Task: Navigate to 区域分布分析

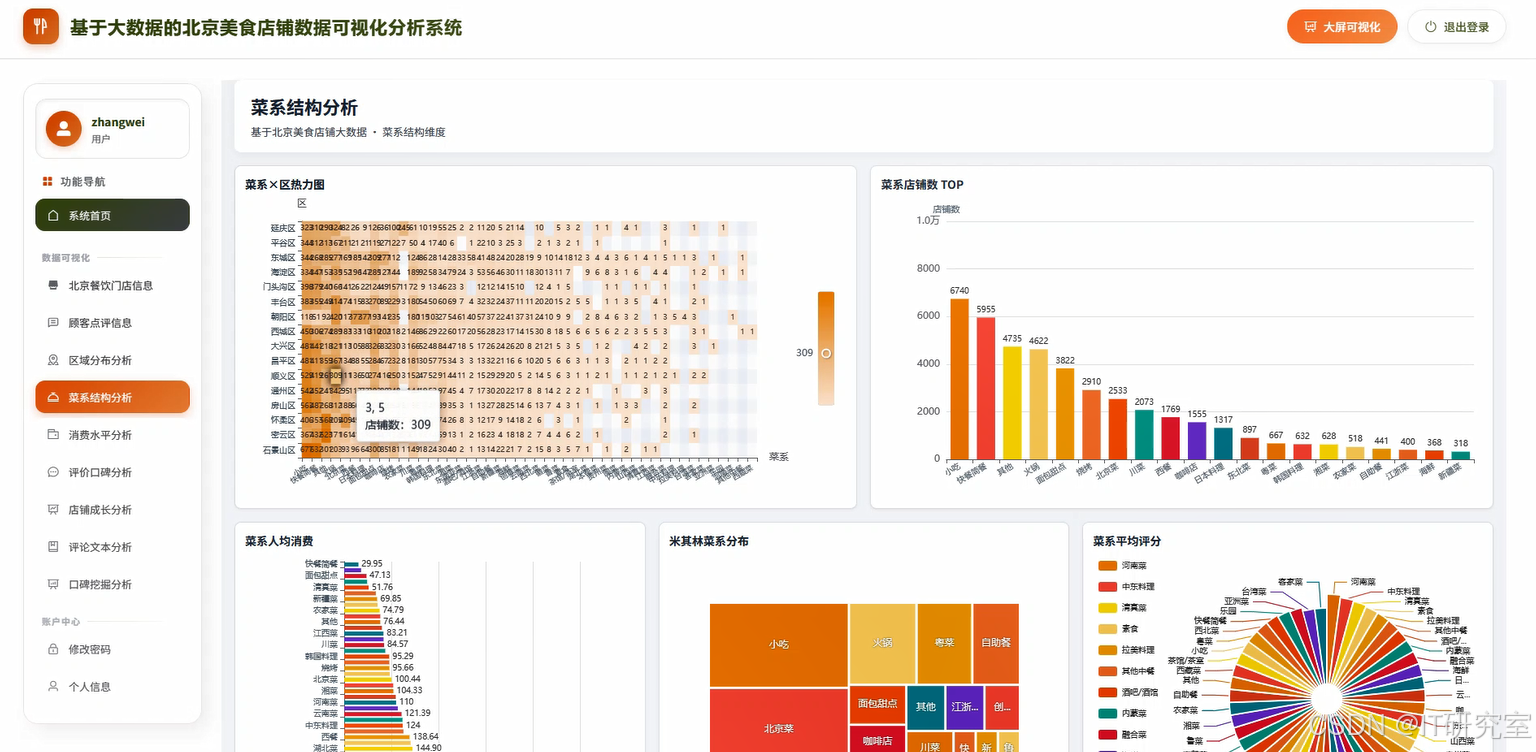Action: click(x=112, y=360)
